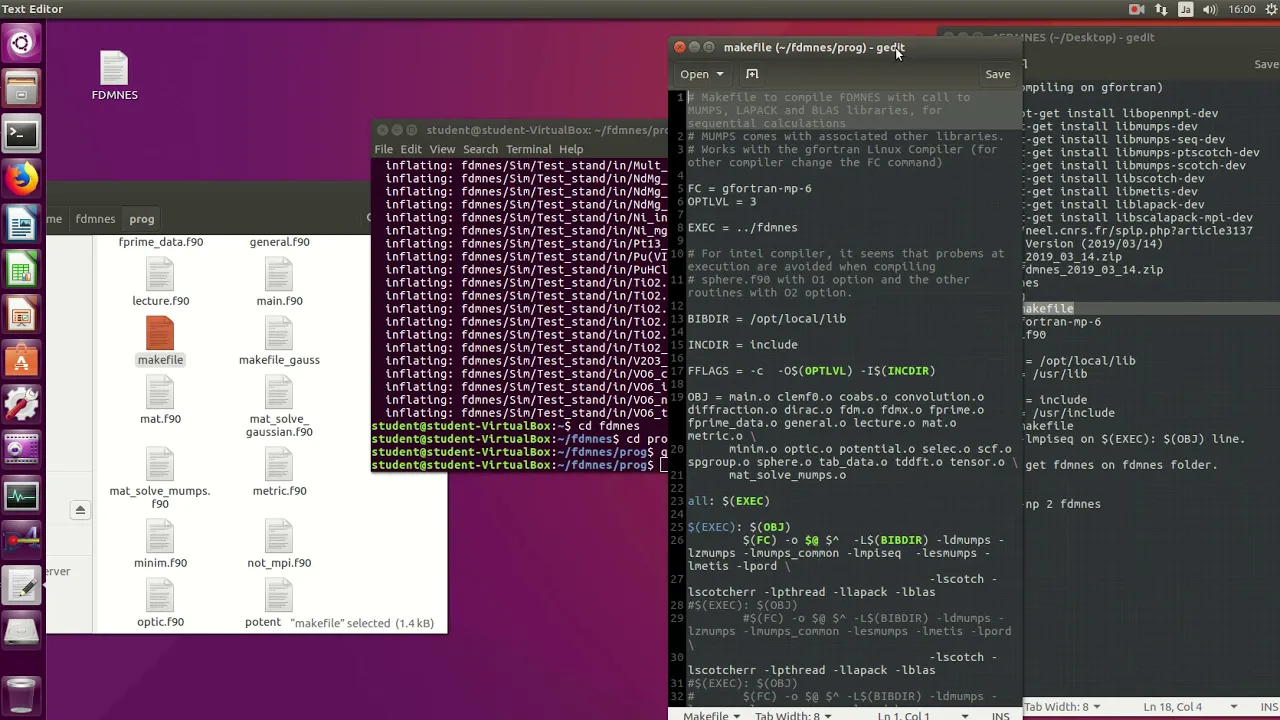This screenshot has width=1280, height=720.
Task: Open LibreOffice Impress in the dock
Action: click(x=21, y=316)
